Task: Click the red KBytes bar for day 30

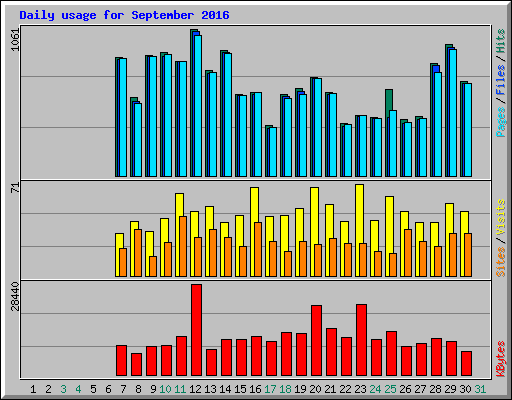Action: coord(466,363)
